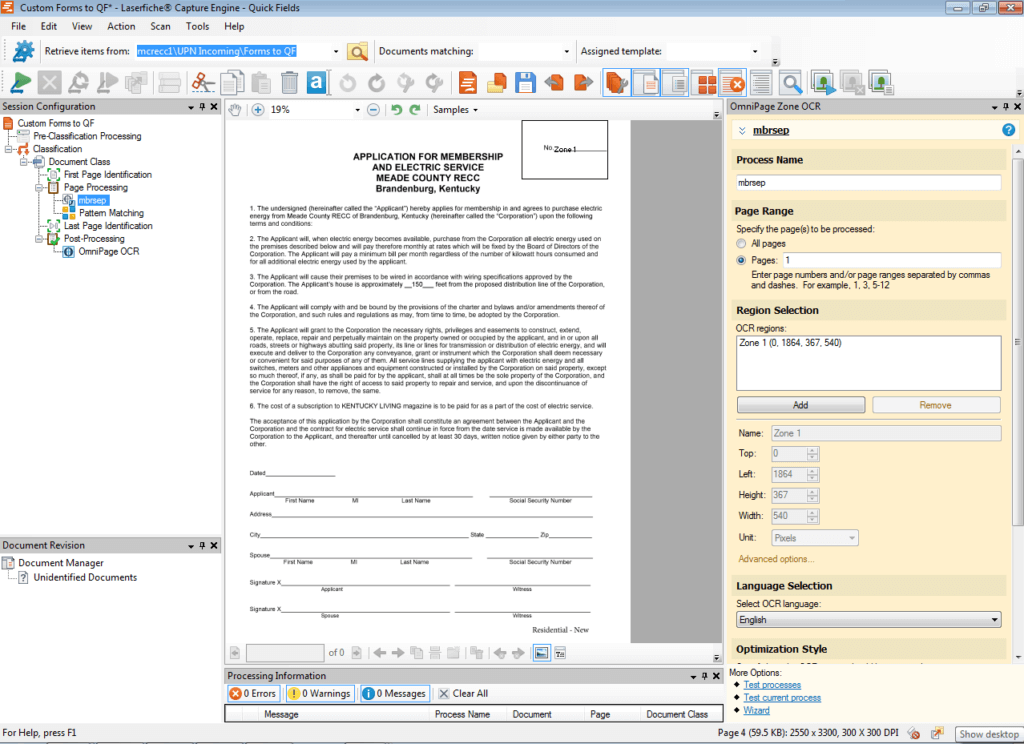
Task: Collapse the mbrsep section chevron
Action: (x=742, y=131)
